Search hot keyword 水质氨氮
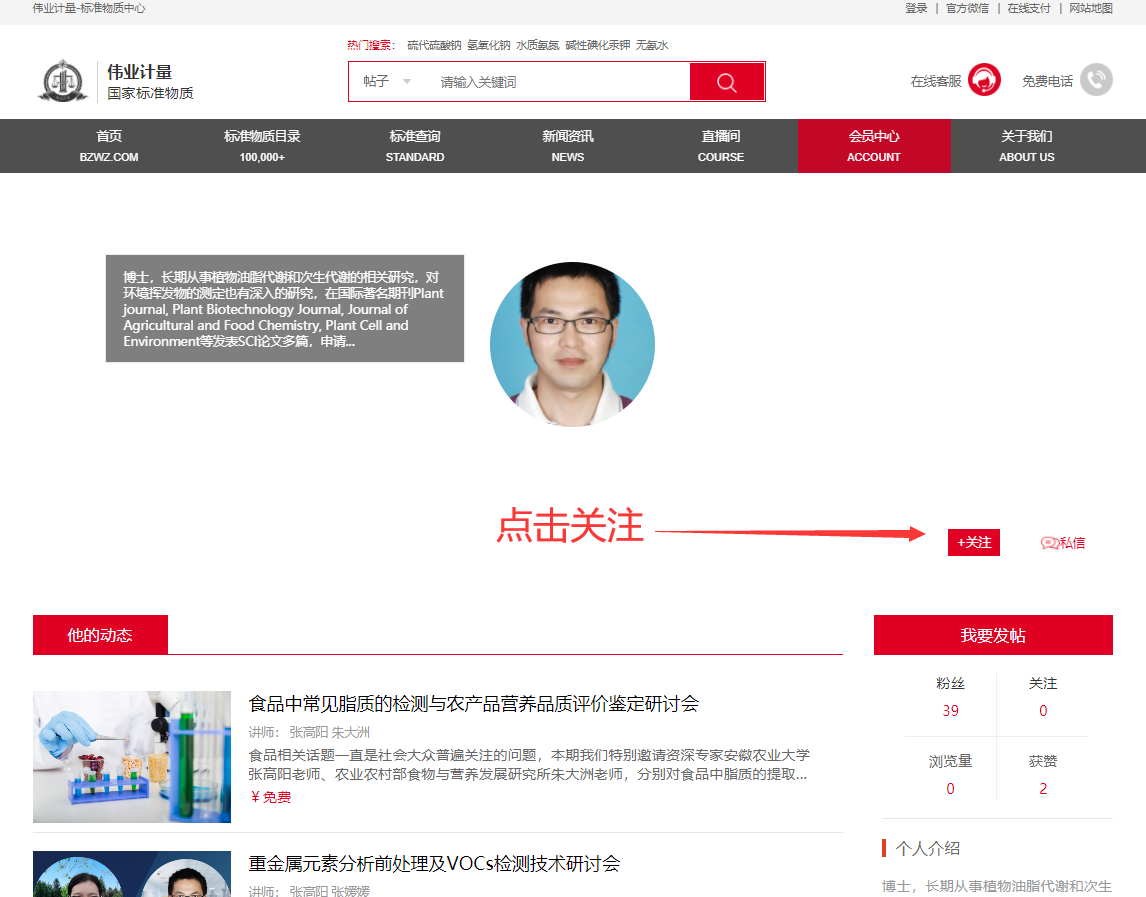 point(538,45)
